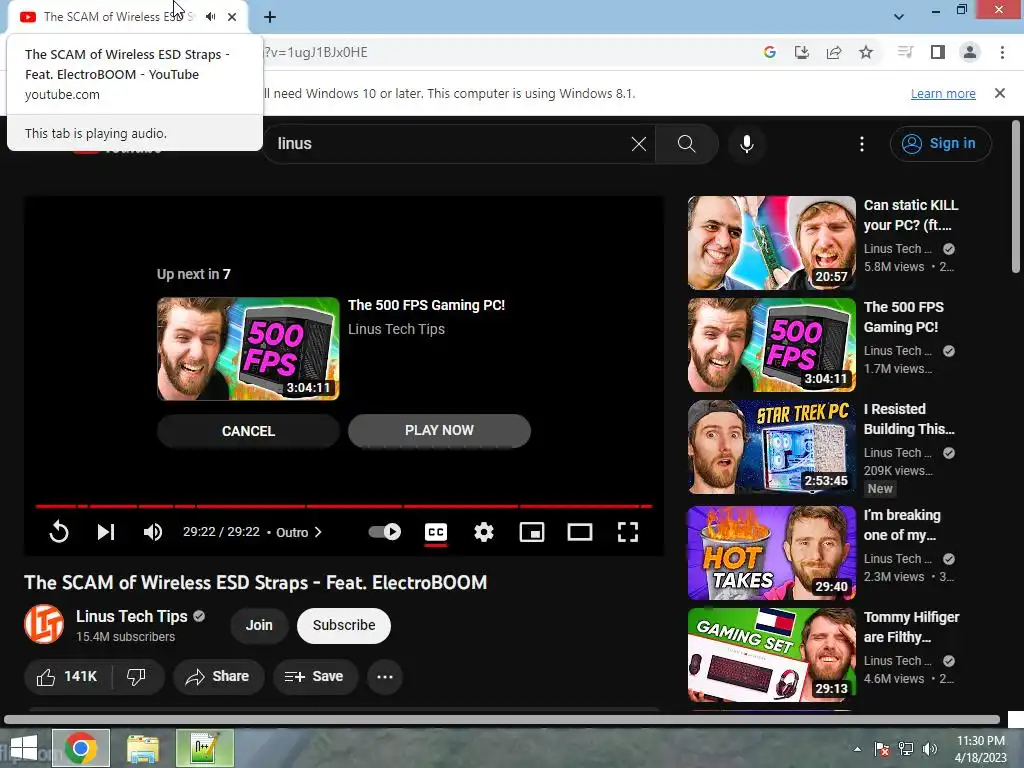1024x768 pixels.
Task: Open taskbar volume control
Action: [930, 749]
